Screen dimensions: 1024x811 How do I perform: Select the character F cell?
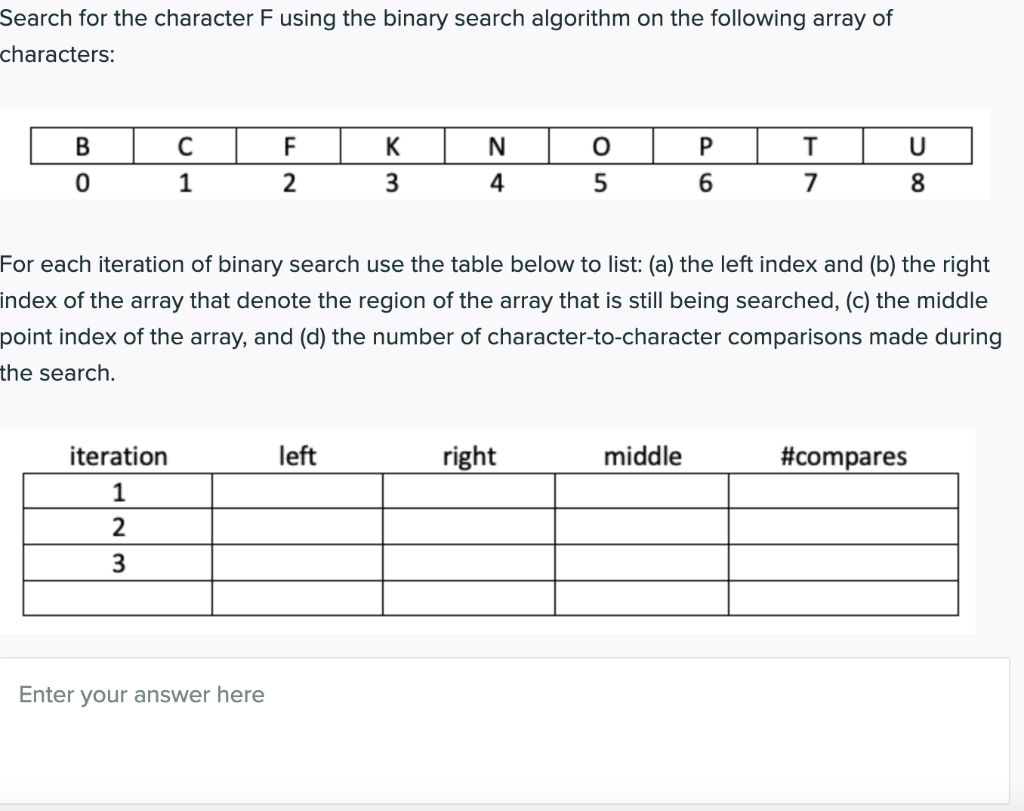(289, 146)
